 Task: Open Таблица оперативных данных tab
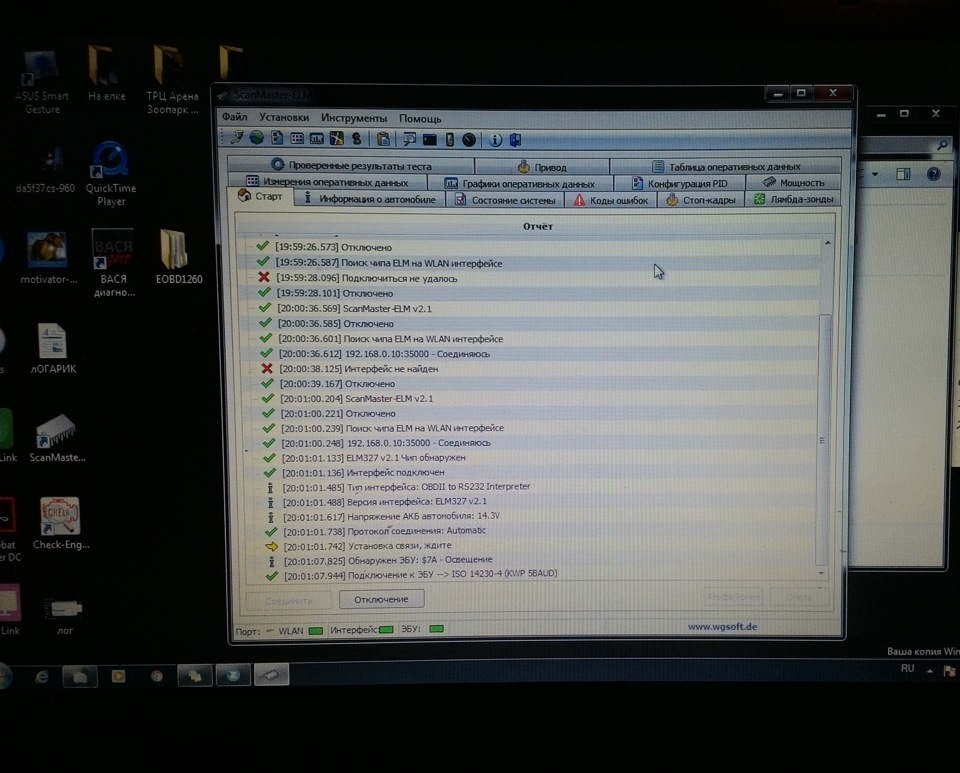pyautogui.click(x=726, y=166)
